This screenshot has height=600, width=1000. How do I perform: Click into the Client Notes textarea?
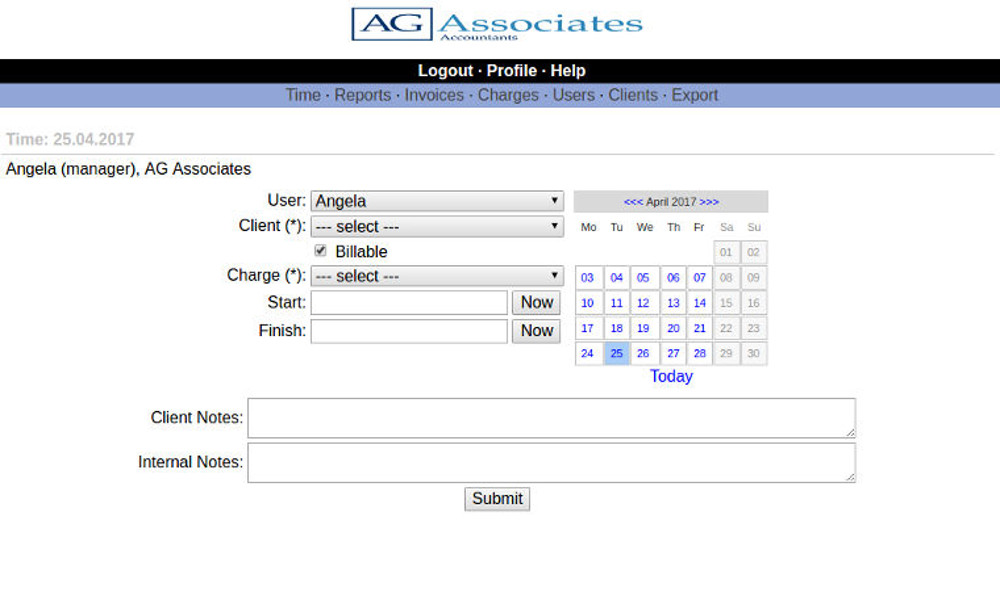(551, 418)
